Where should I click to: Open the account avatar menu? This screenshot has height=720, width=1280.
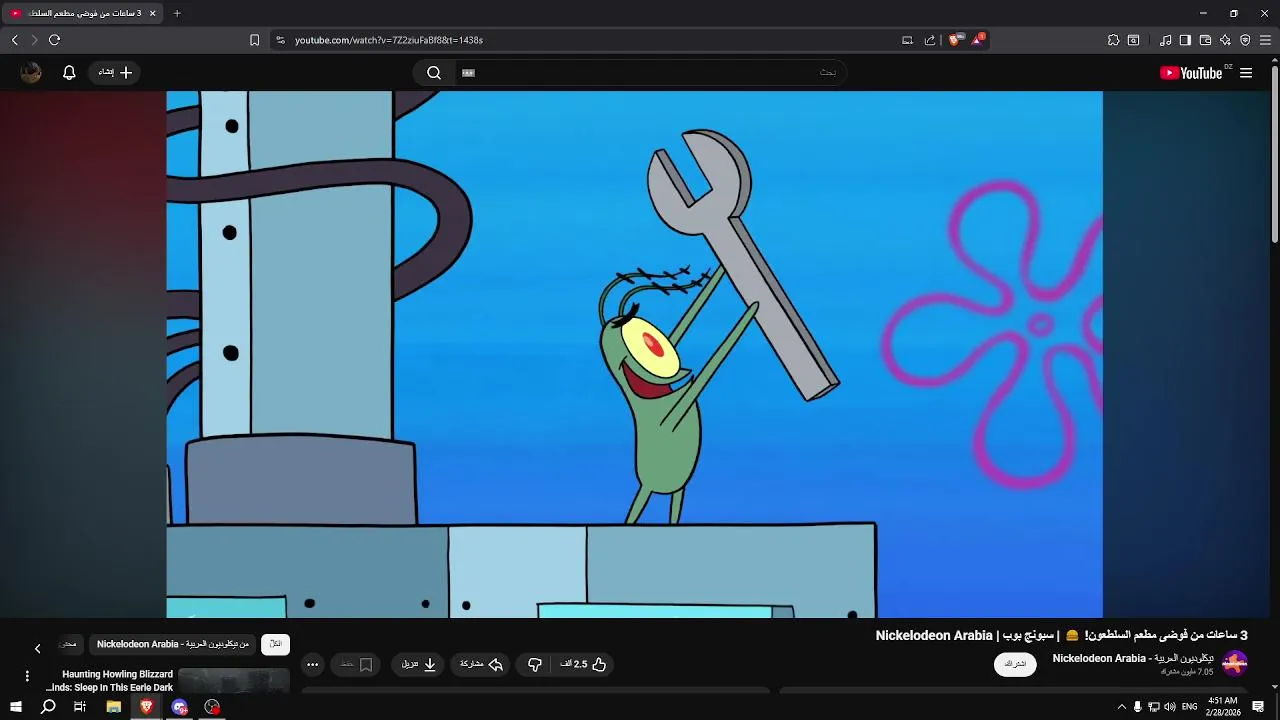(30, 72)
